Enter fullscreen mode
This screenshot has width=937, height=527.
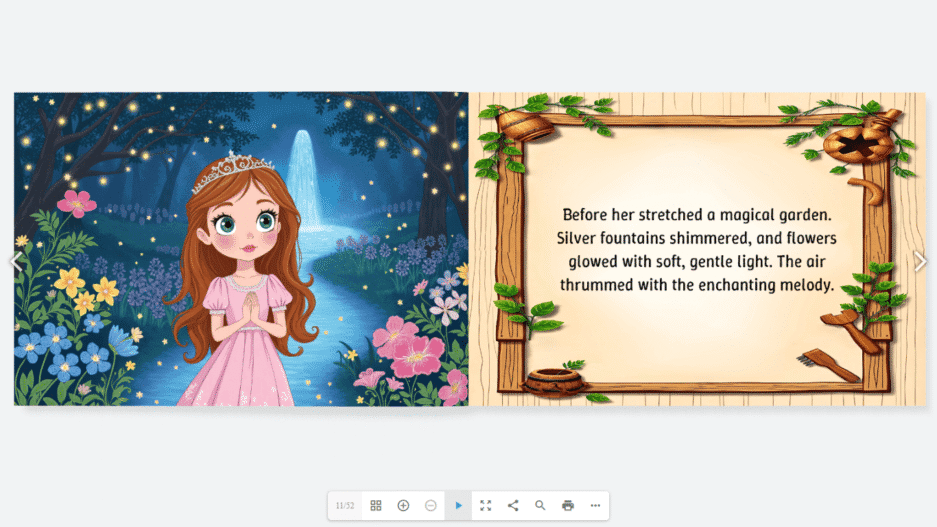tap(486, 505)
